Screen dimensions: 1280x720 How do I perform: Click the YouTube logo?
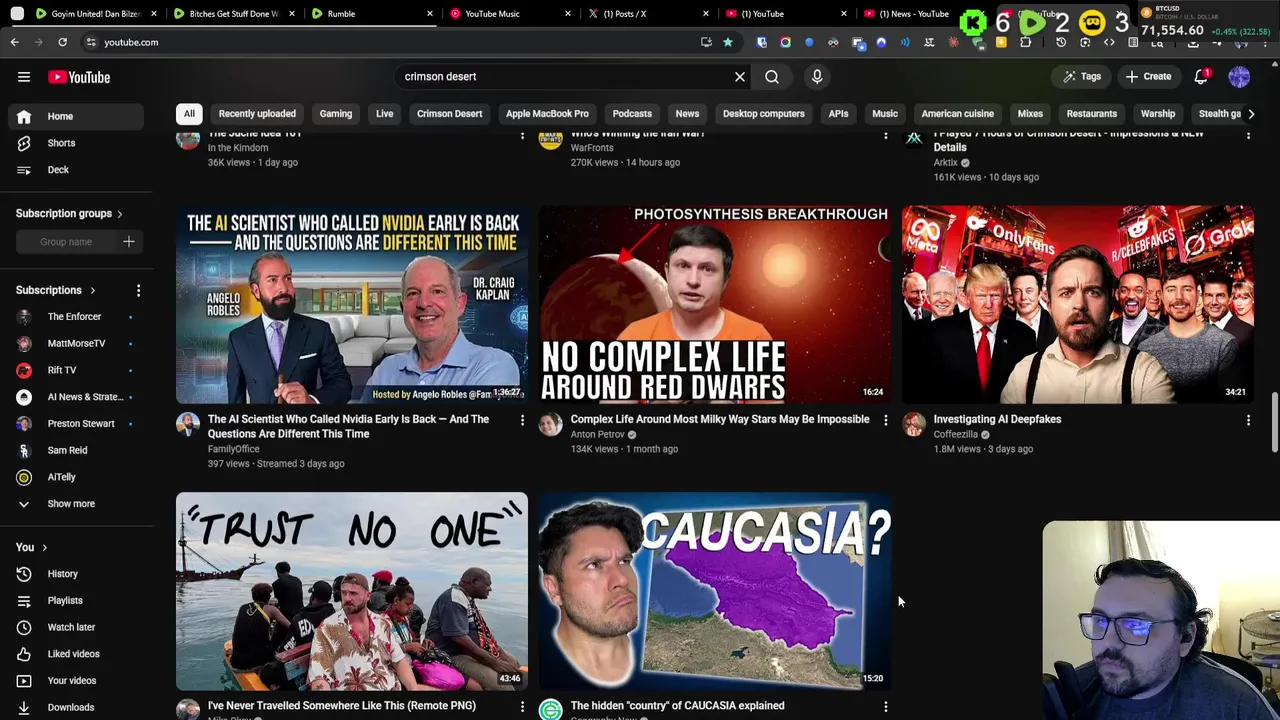click(79, 77)
